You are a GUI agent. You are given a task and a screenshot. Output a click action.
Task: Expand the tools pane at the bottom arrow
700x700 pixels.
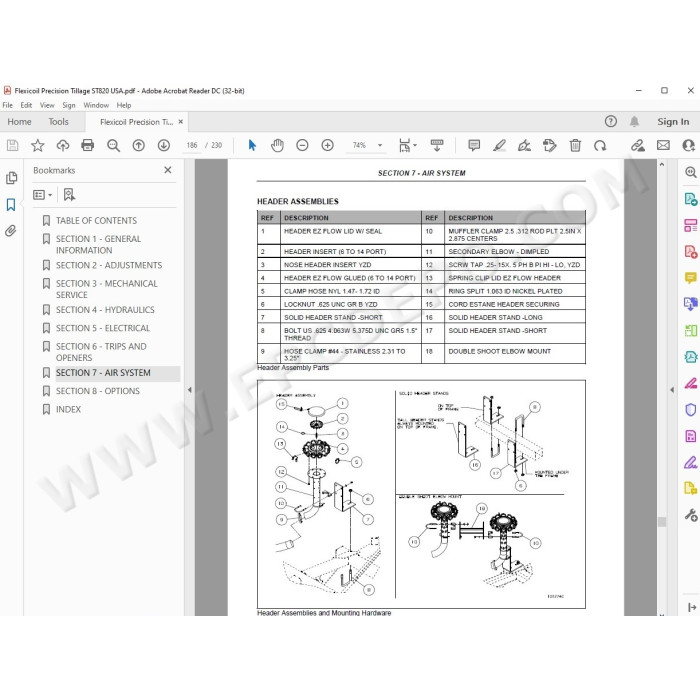coord(692,607)
